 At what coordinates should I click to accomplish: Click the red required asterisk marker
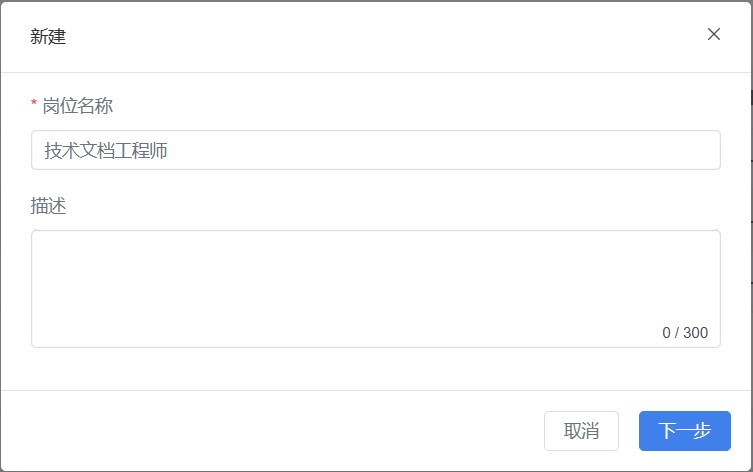coord(34,104)
